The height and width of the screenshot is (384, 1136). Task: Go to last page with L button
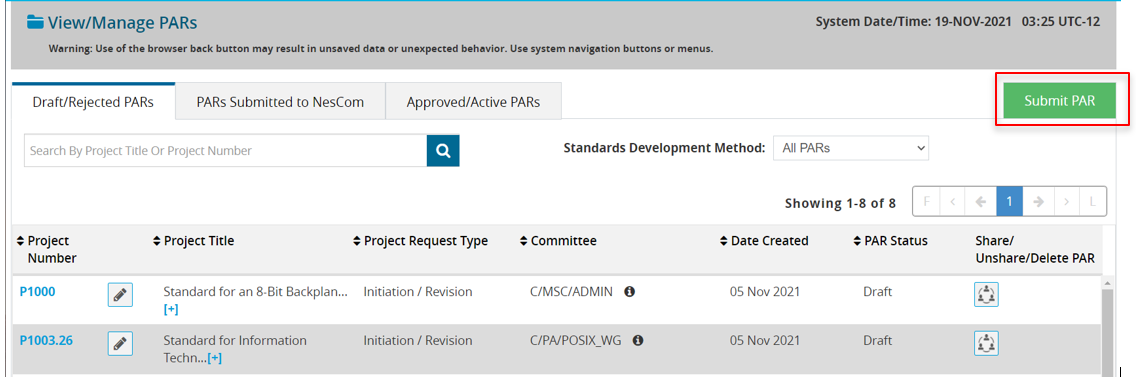coord(1093,202)
